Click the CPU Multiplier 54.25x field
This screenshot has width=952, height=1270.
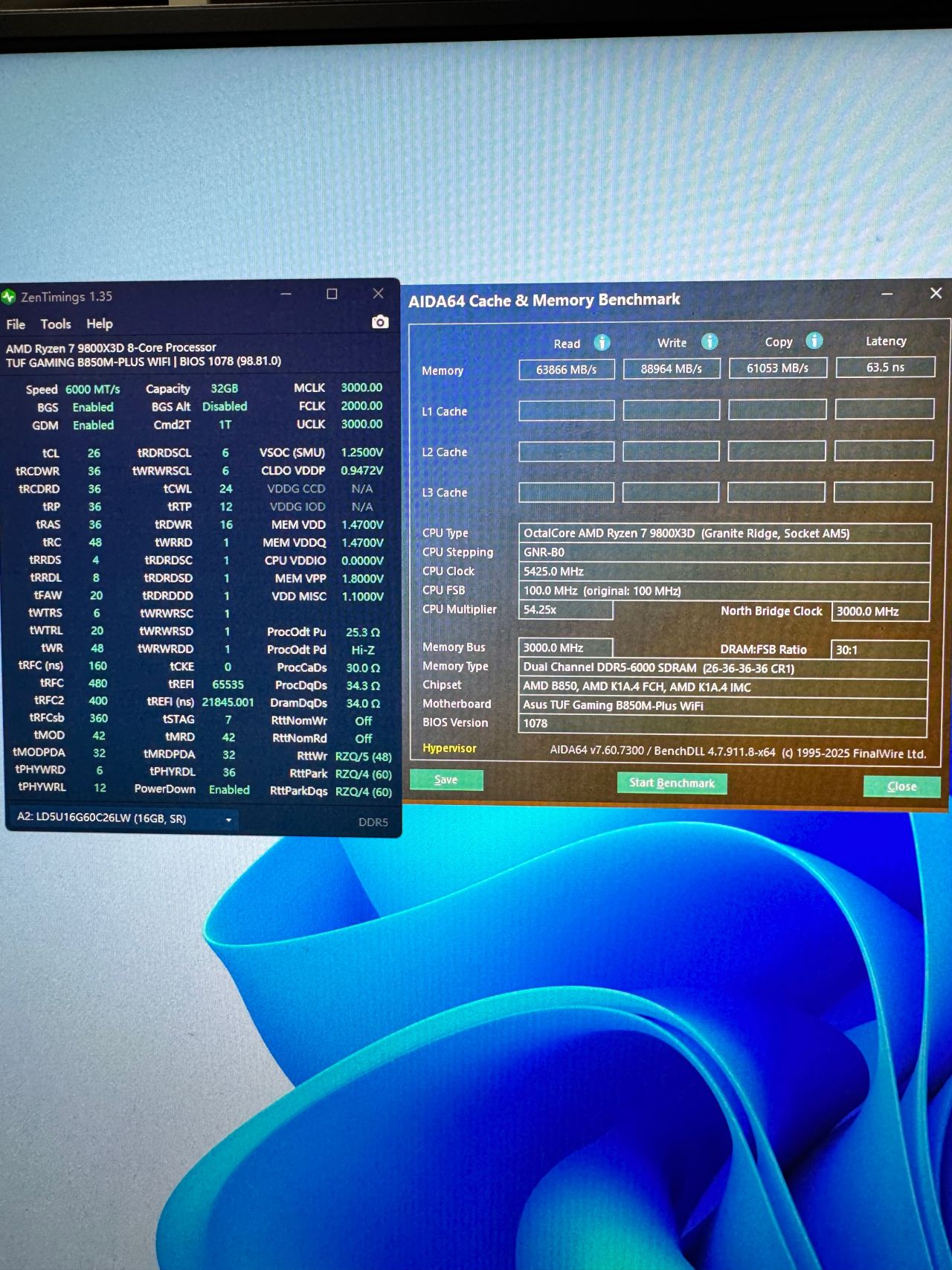click(x=565, y=609)
